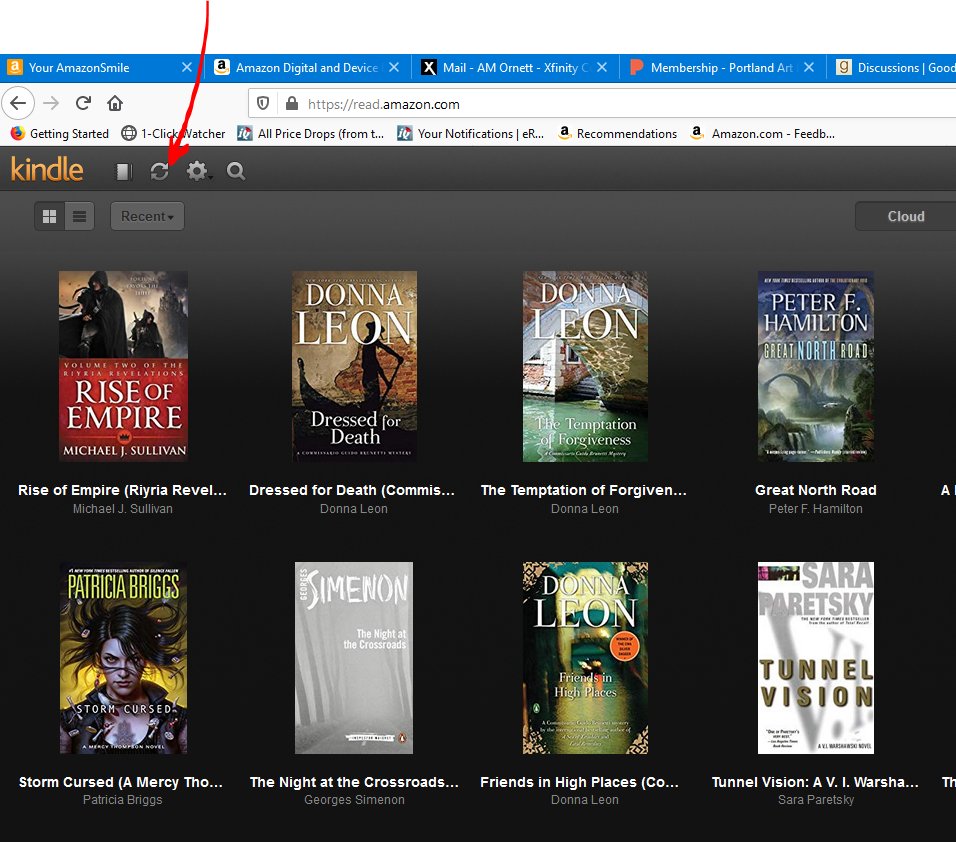This screenshot has height=842, width=956.
Task: Click the Kindle search magnifier icon
Action: click(x=236, y=172)
